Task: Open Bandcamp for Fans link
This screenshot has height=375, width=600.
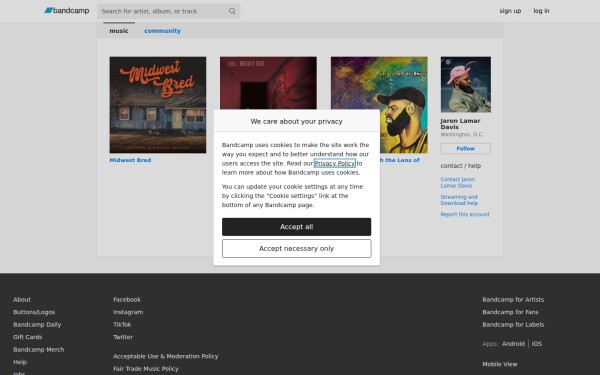Action: (x=510, y=312)
